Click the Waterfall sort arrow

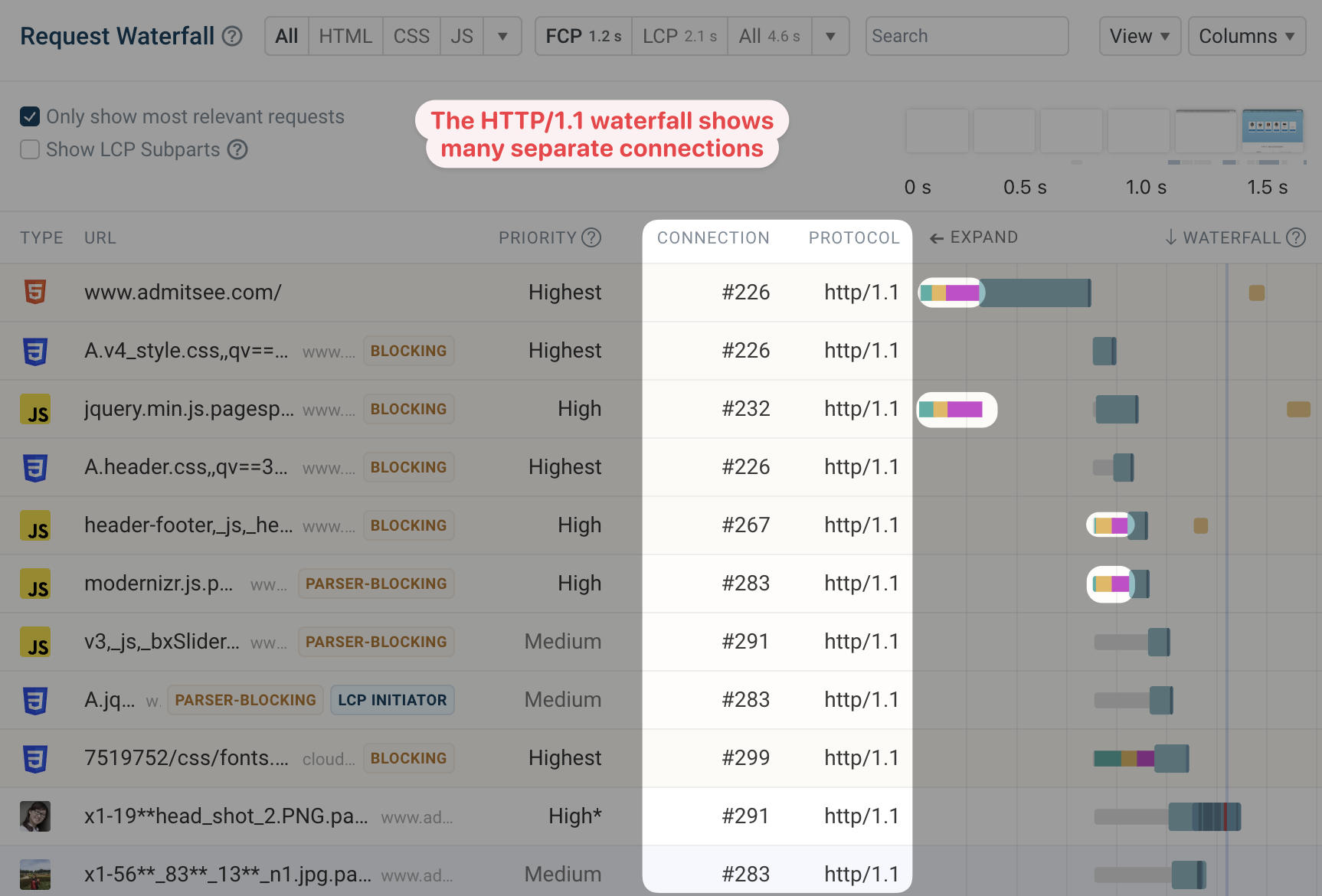(x=1171, y=237)
